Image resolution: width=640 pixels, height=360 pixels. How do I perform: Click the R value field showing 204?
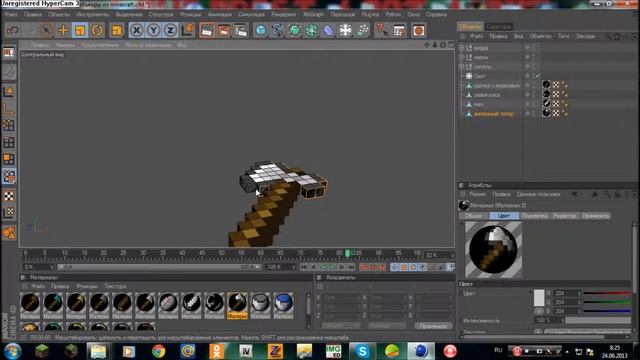click(566, 293)
